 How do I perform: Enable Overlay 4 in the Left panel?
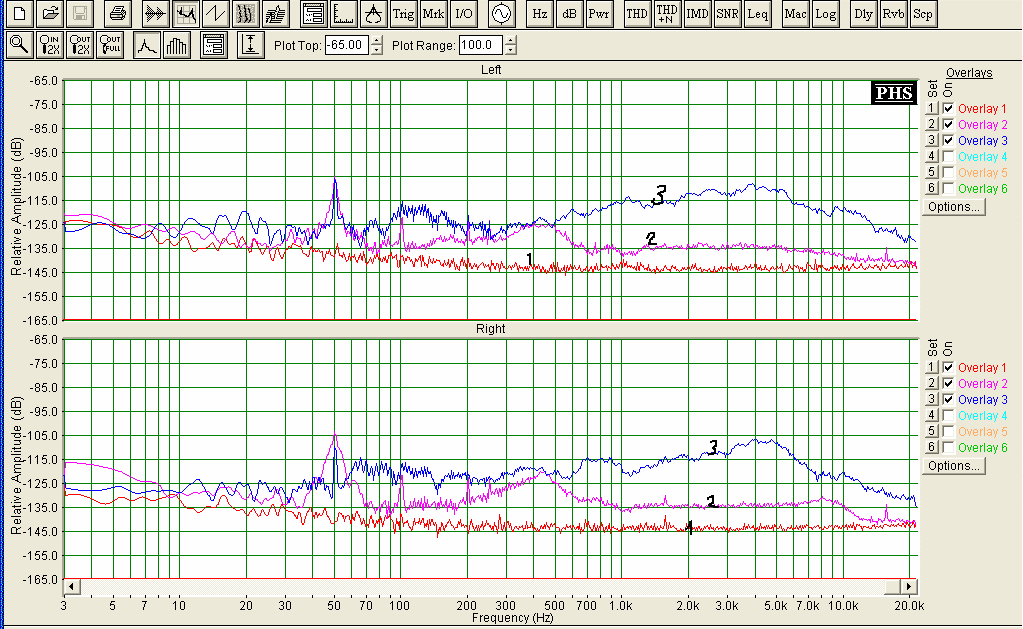coord(949,157)
